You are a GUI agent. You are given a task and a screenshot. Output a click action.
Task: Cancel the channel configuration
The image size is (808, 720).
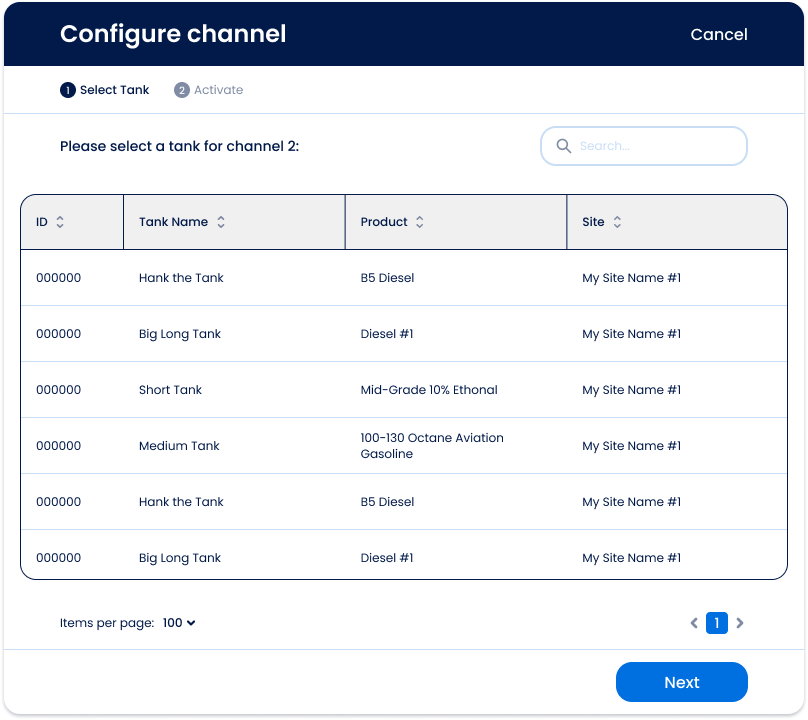click(x=719, y=35)
